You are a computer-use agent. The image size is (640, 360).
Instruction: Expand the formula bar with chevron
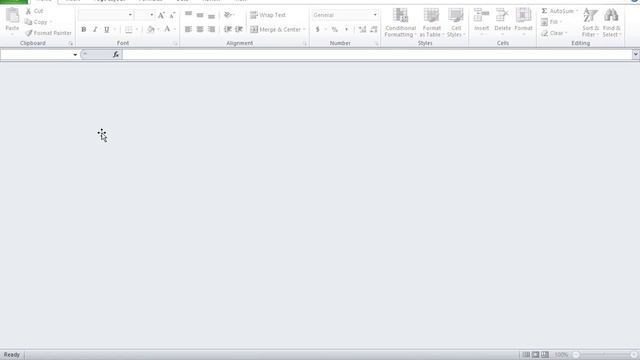(x=636, y=54)
